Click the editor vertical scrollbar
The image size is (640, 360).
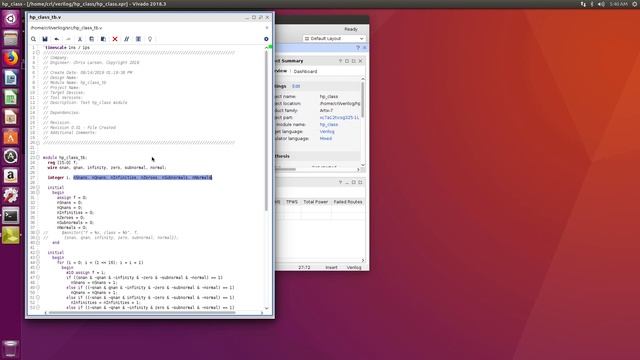(267, 131)
